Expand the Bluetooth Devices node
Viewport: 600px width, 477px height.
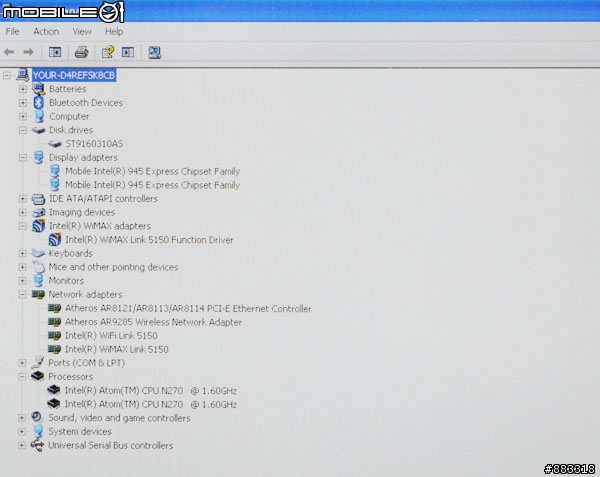click(x=23, y=103)
